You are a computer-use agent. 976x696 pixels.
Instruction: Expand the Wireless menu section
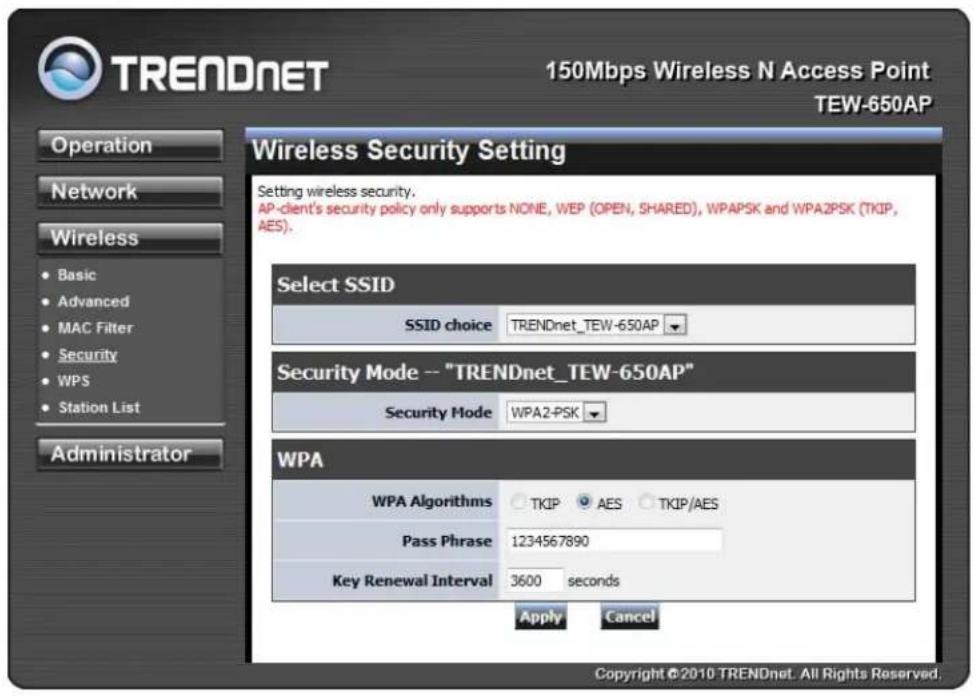130,238
